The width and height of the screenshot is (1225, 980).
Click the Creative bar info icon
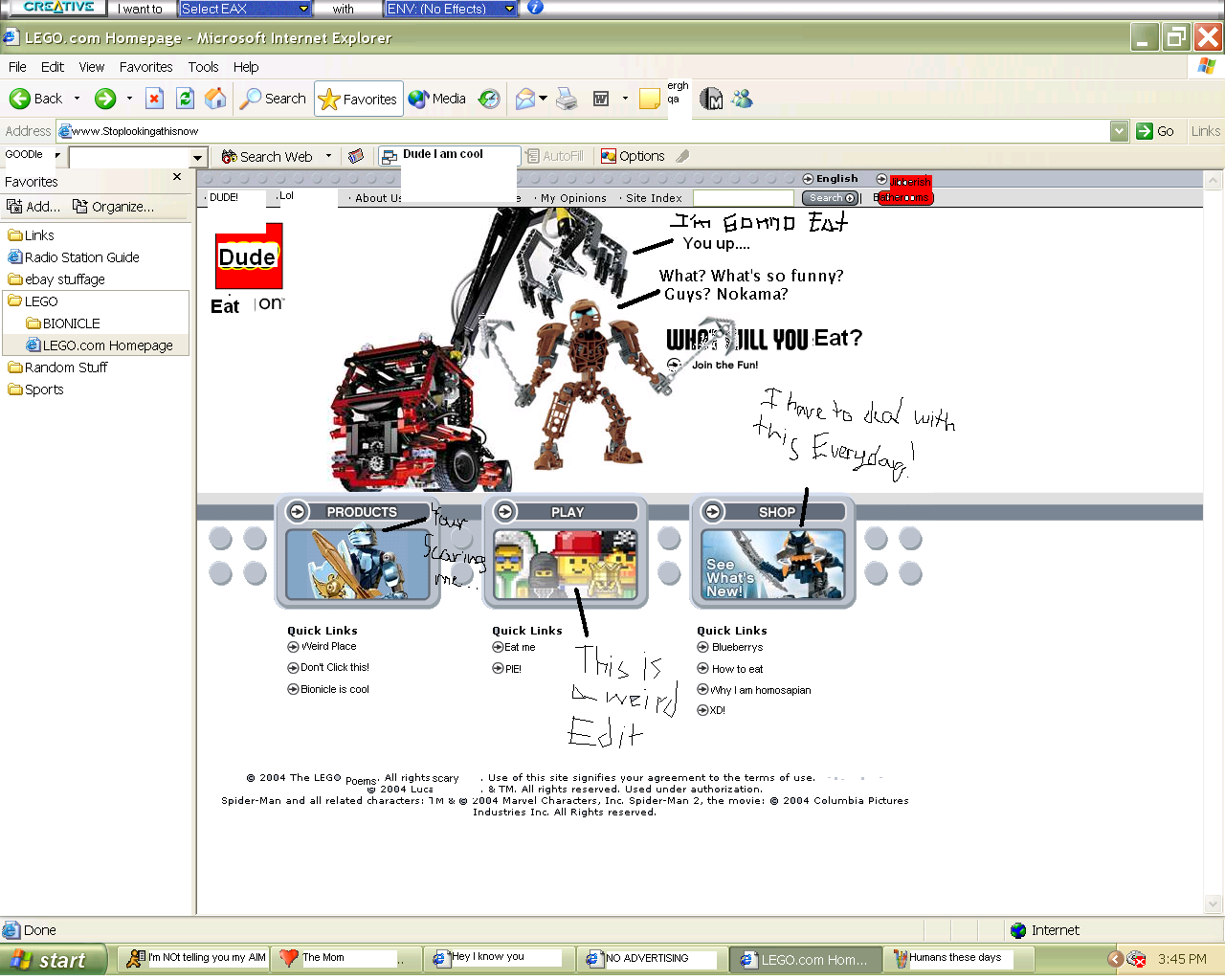point(535,8)
